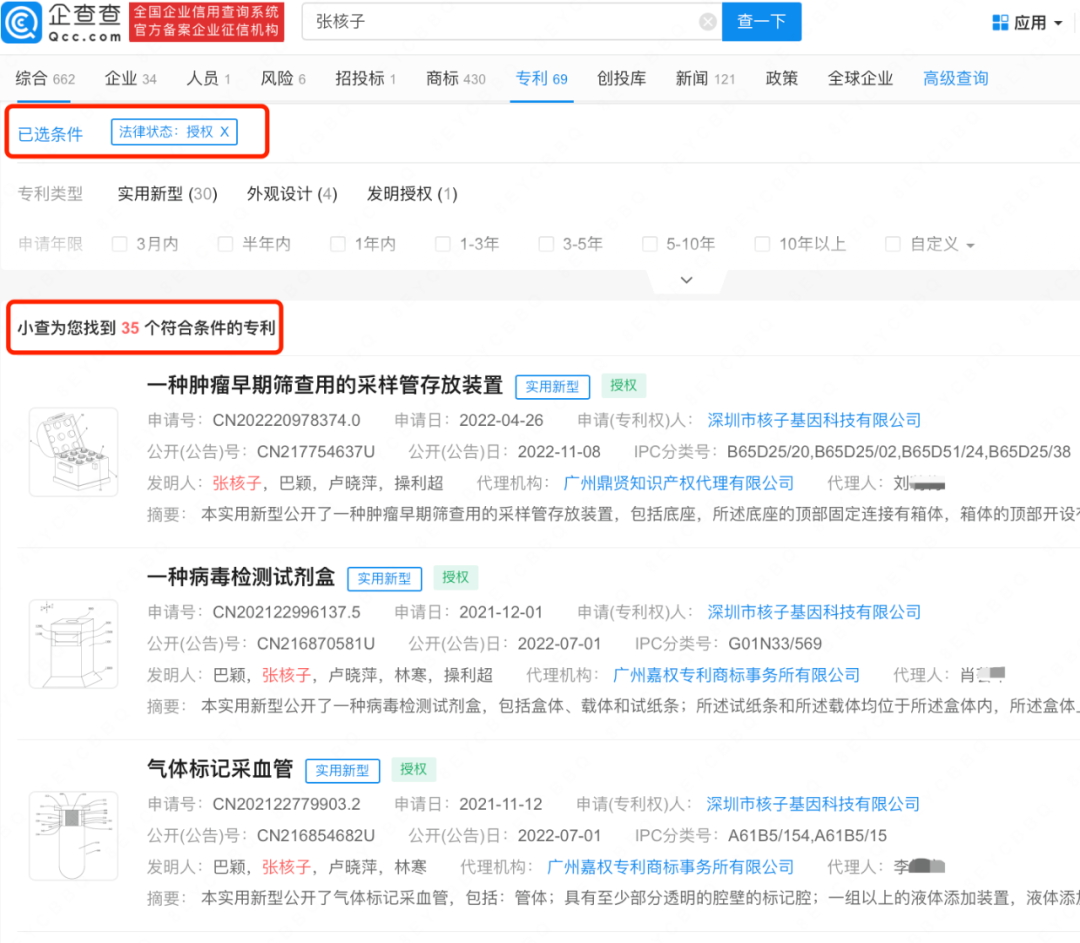Clear the search box with the X icon
Screen dimensions: 1080x943
(707, 22)
